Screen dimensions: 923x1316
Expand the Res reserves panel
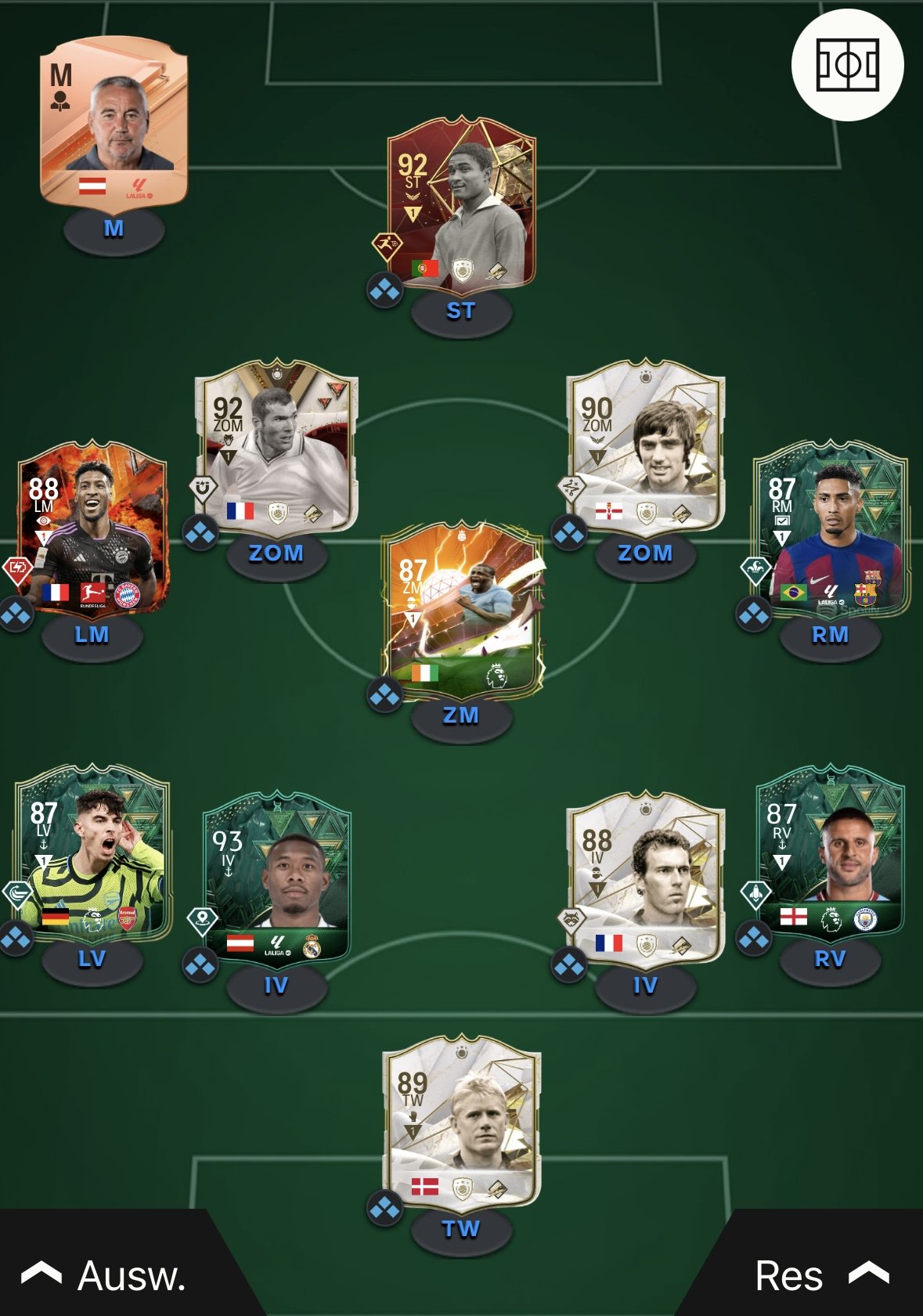click(x=822, y=1276)
